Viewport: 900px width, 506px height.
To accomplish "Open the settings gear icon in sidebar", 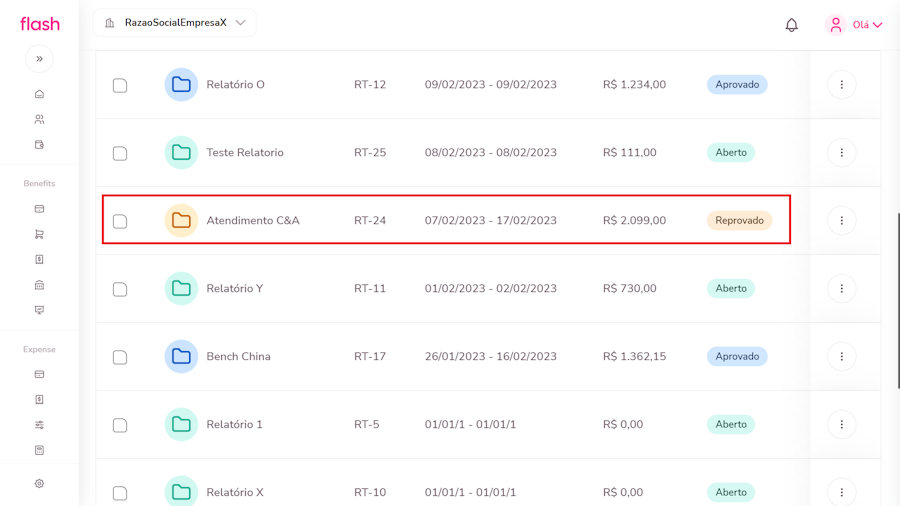I will [39, 483].
